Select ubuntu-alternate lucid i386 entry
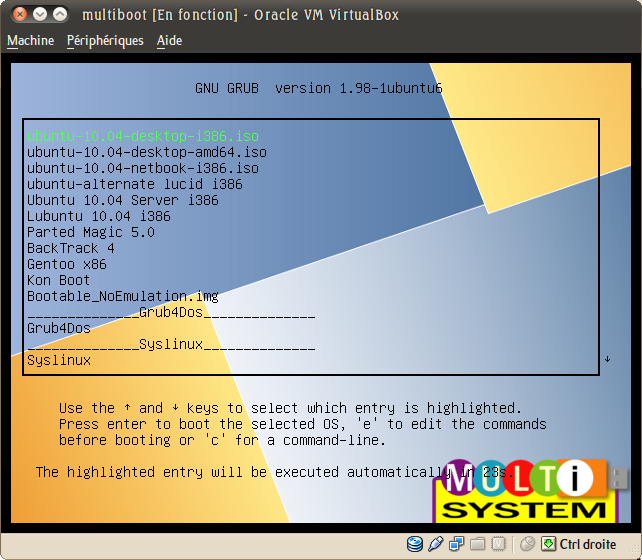 135,184
